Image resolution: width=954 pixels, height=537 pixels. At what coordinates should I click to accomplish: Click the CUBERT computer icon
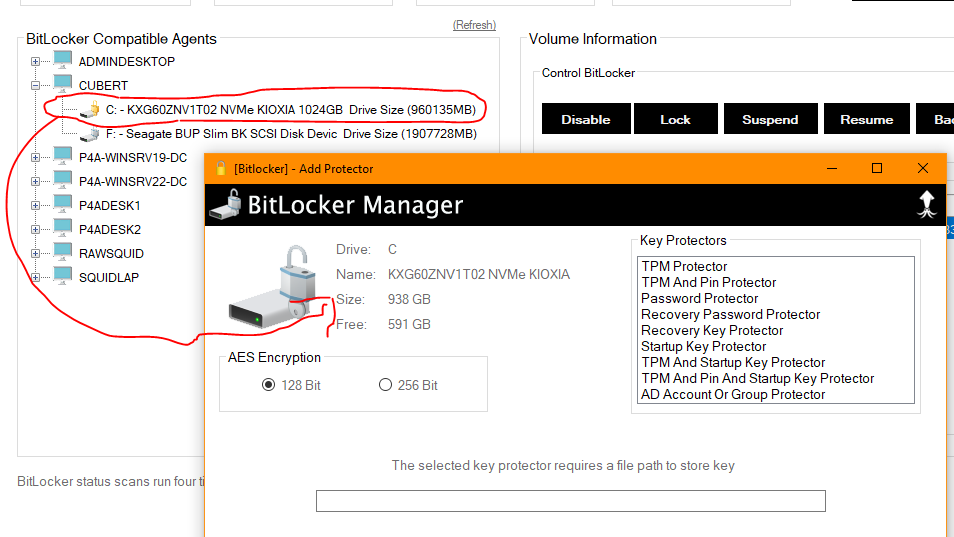pos(63,85)
